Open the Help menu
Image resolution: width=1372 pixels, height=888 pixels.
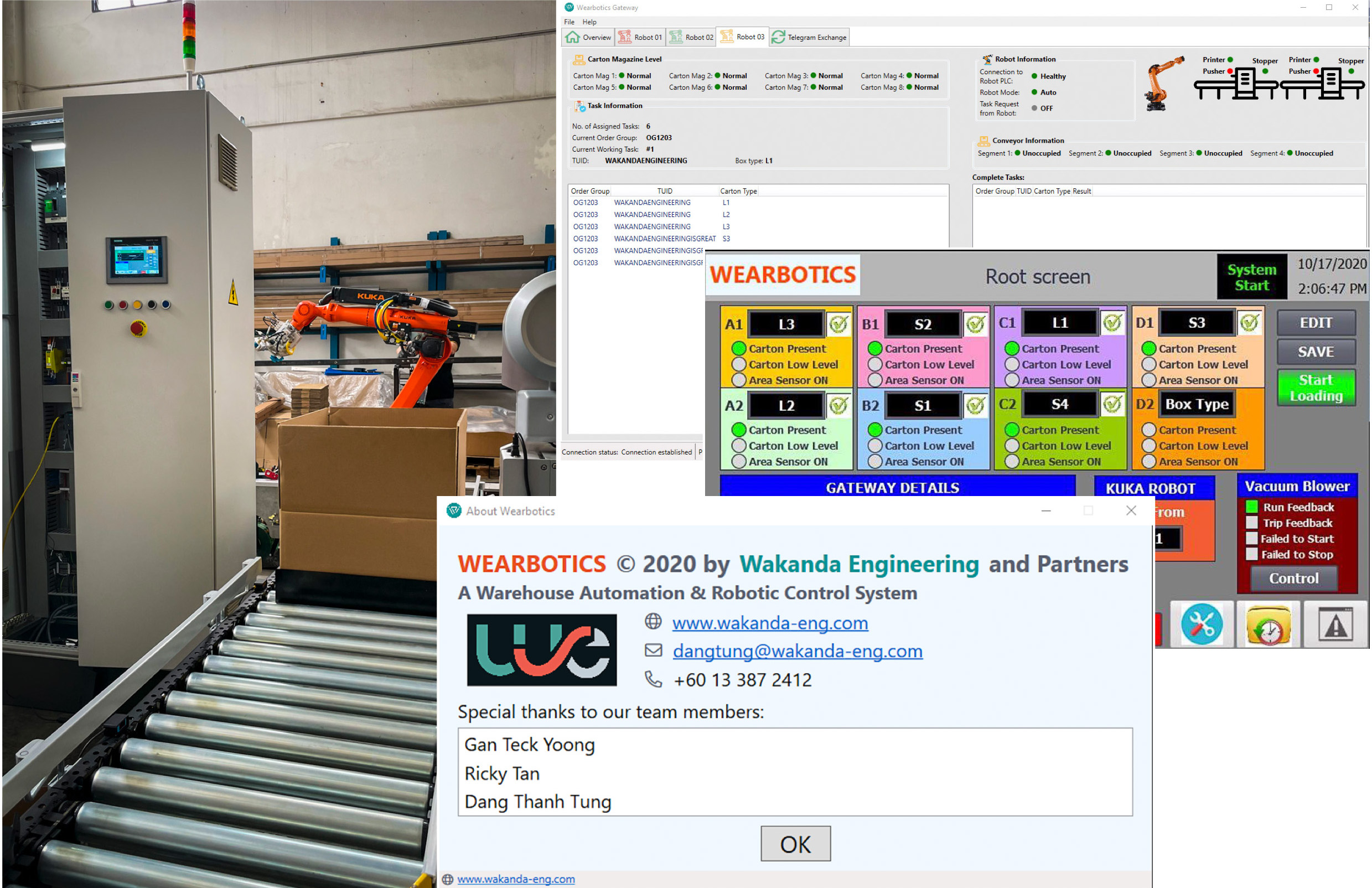pyautogui.click(x=589, y=22)
